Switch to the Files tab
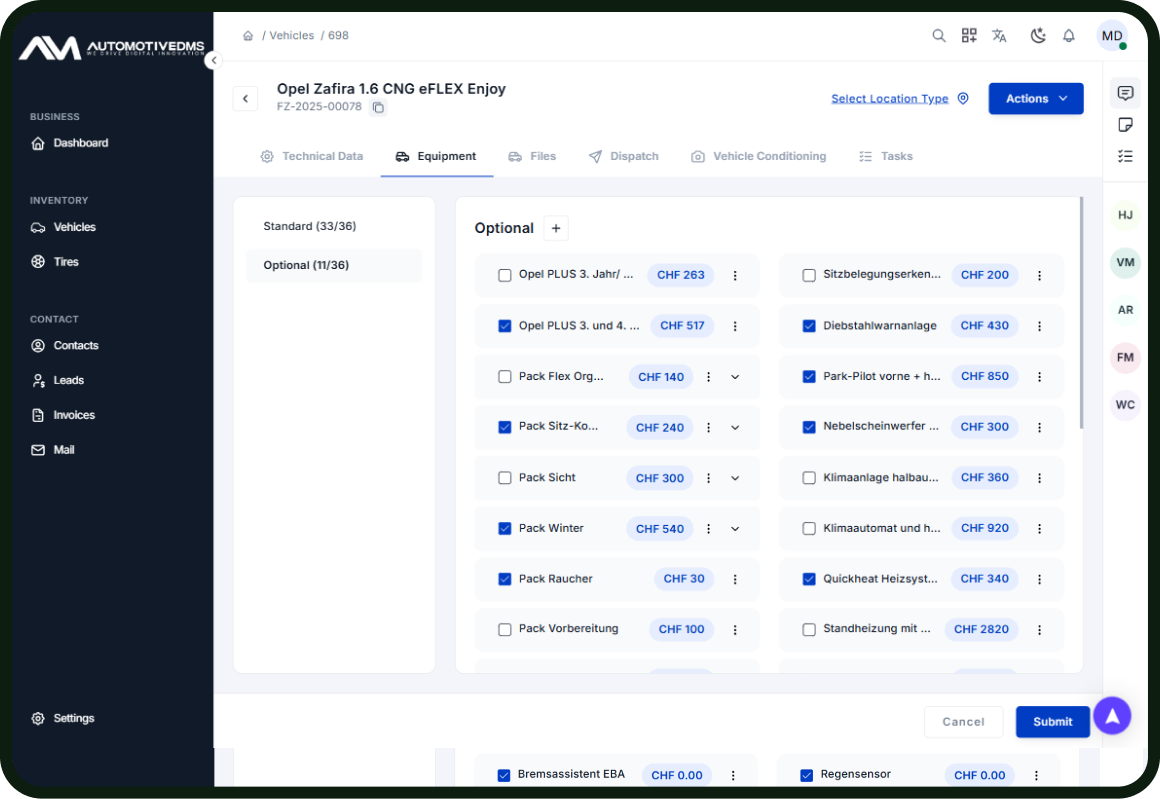 pos(532,156)
